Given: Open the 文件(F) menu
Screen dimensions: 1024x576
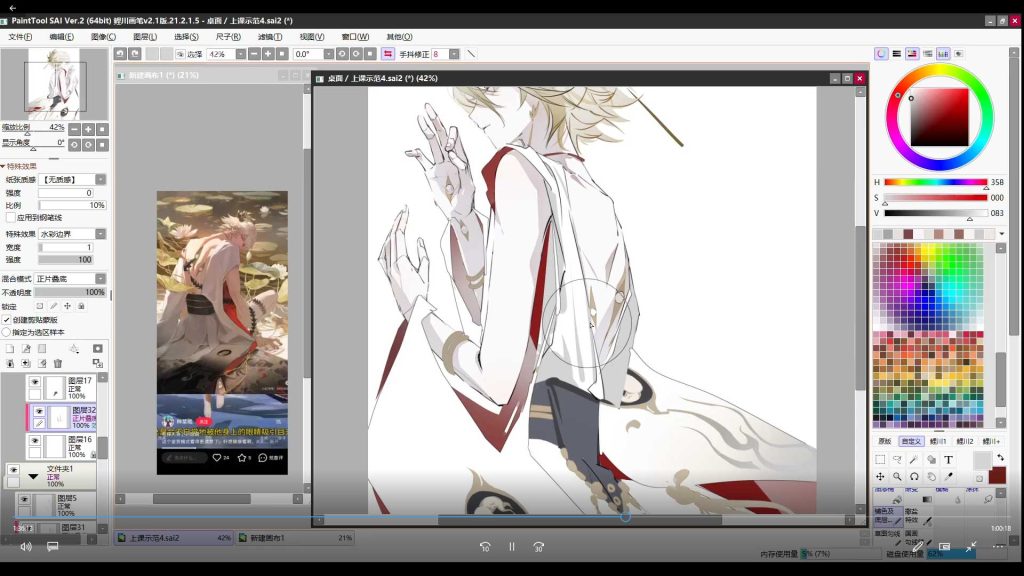Looking at the screenshot, I should click(x=20, y=37).
